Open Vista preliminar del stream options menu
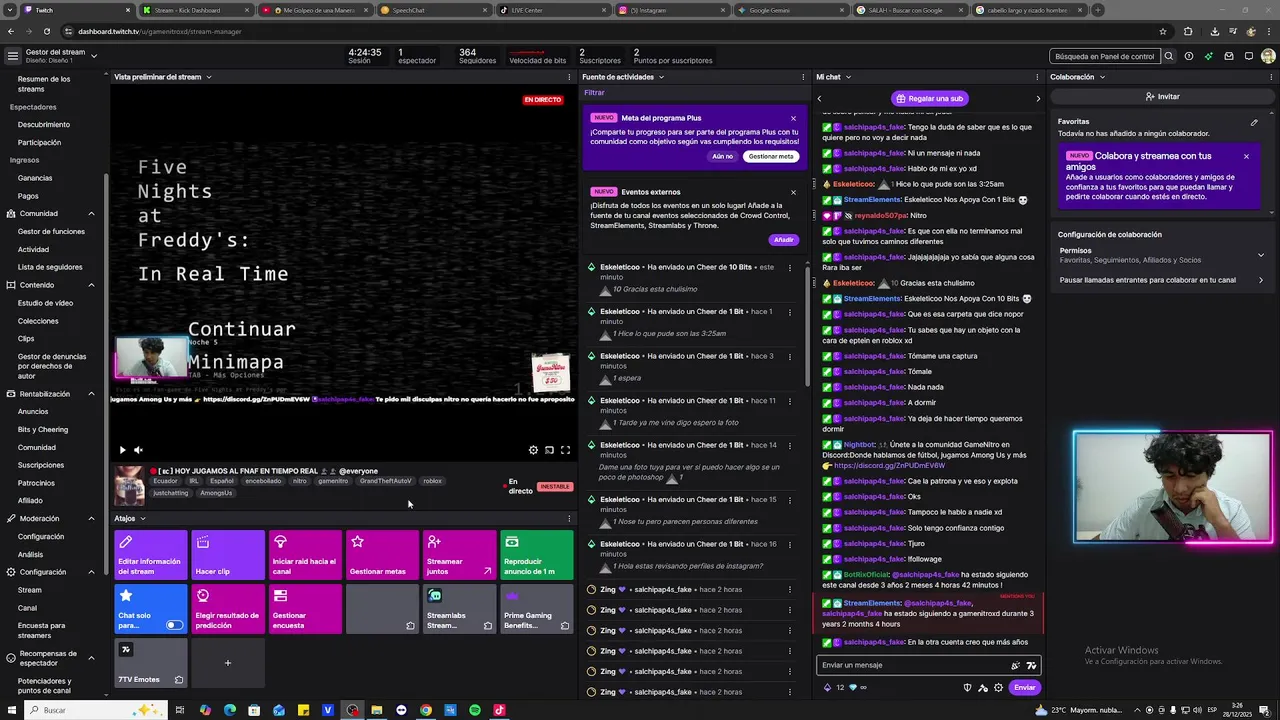The width and height of the screenshot is (1280, 720). 569,77
